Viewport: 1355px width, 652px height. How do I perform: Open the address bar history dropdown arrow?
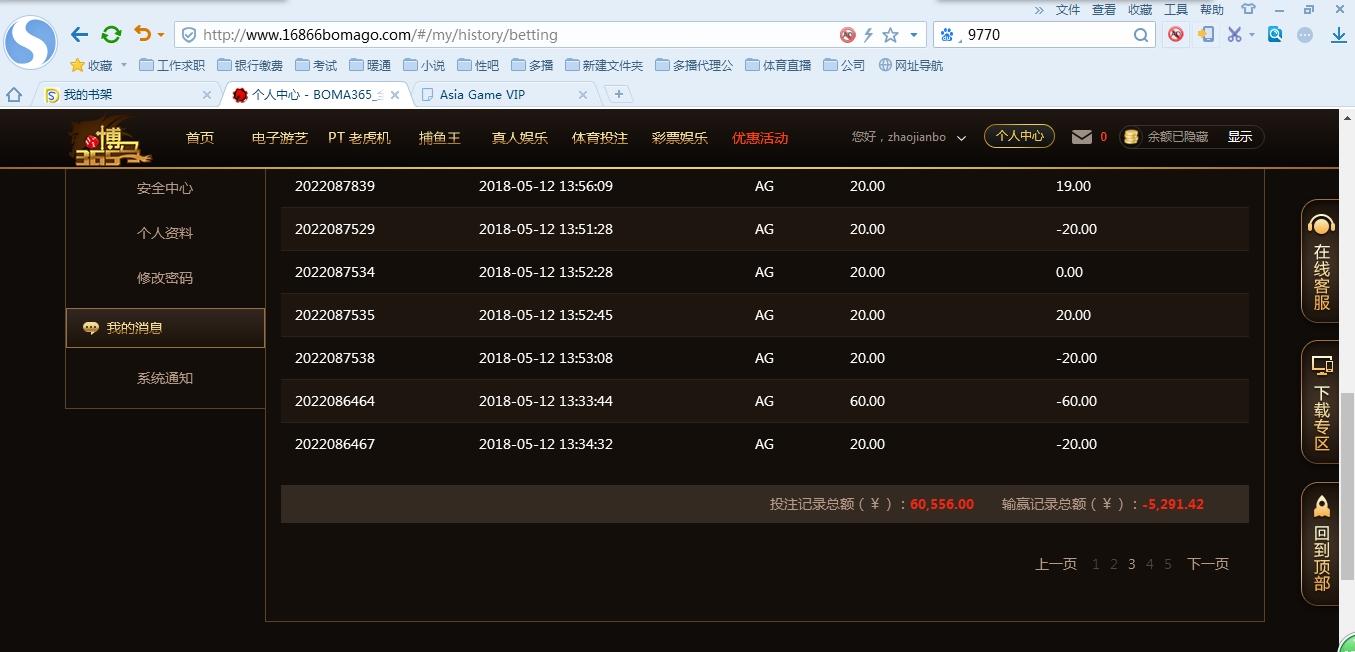click(913, 35)
